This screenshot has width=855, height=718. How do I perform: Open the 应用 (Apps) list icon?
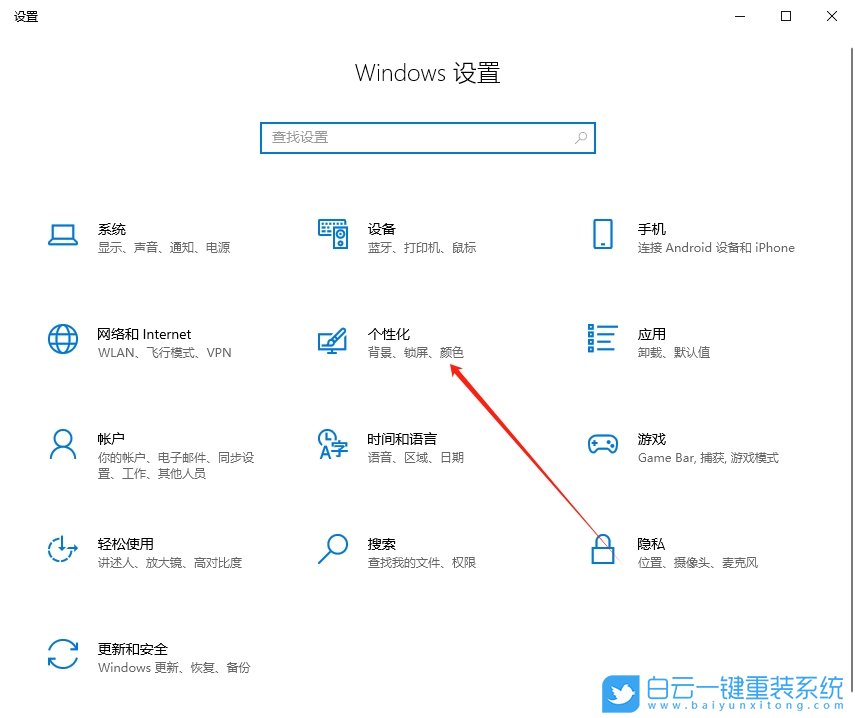click(x=602, y=340)
